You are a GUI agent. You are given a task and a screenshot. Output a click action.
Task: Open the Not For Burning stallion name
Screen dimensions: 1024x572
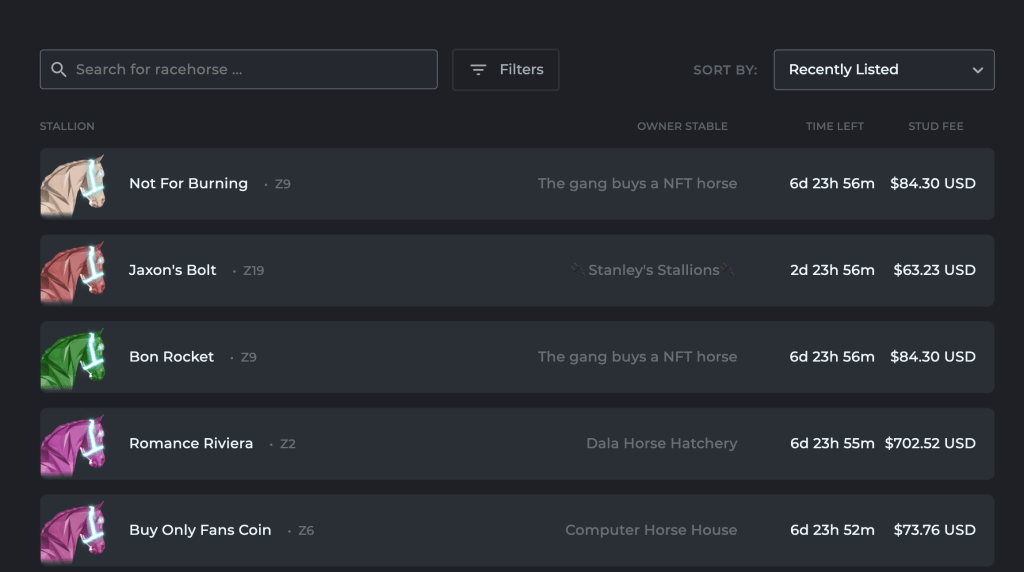point(188,184)
